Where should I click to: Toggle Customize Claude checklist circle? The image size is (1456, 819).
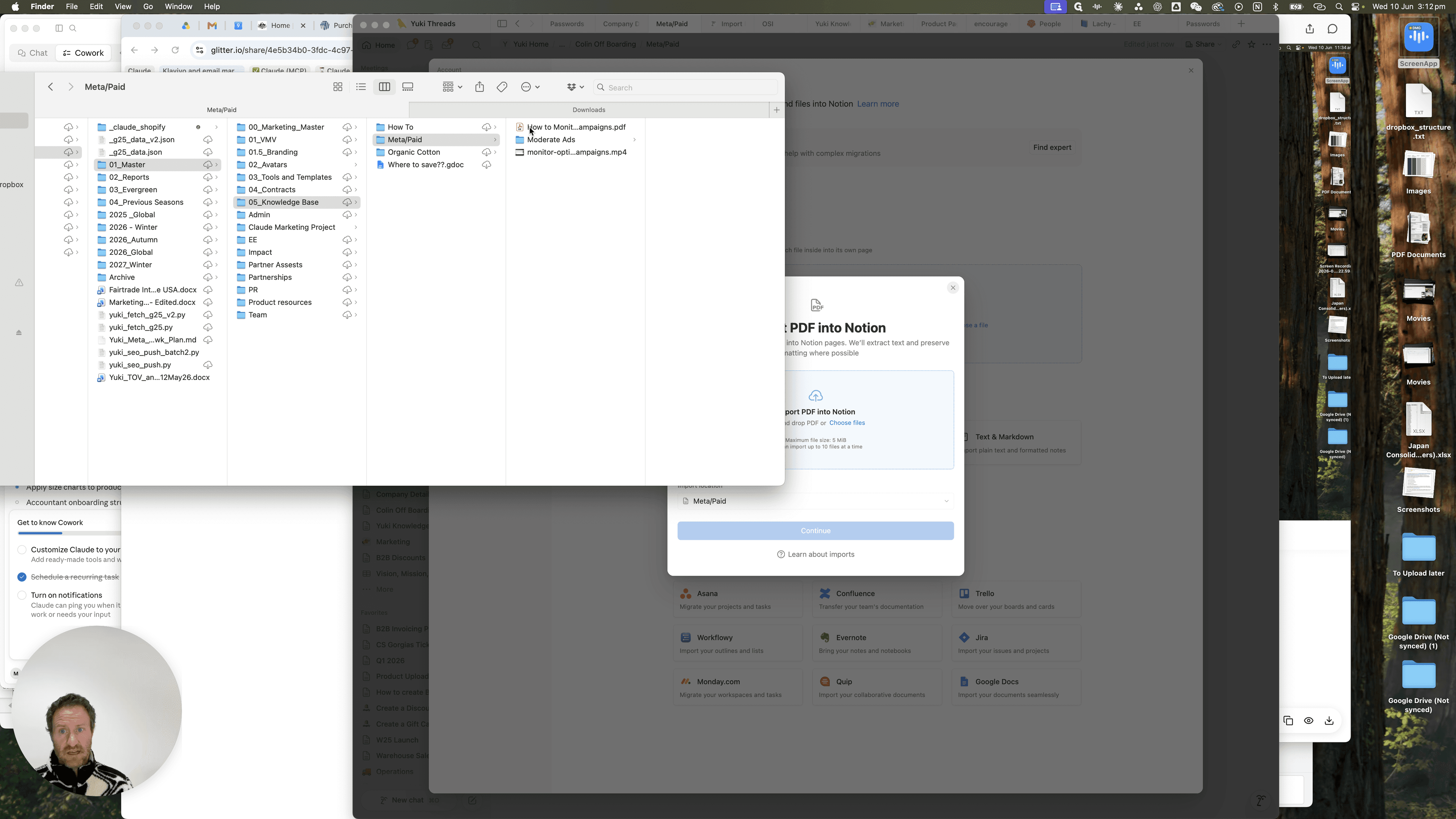pos(22,549)
